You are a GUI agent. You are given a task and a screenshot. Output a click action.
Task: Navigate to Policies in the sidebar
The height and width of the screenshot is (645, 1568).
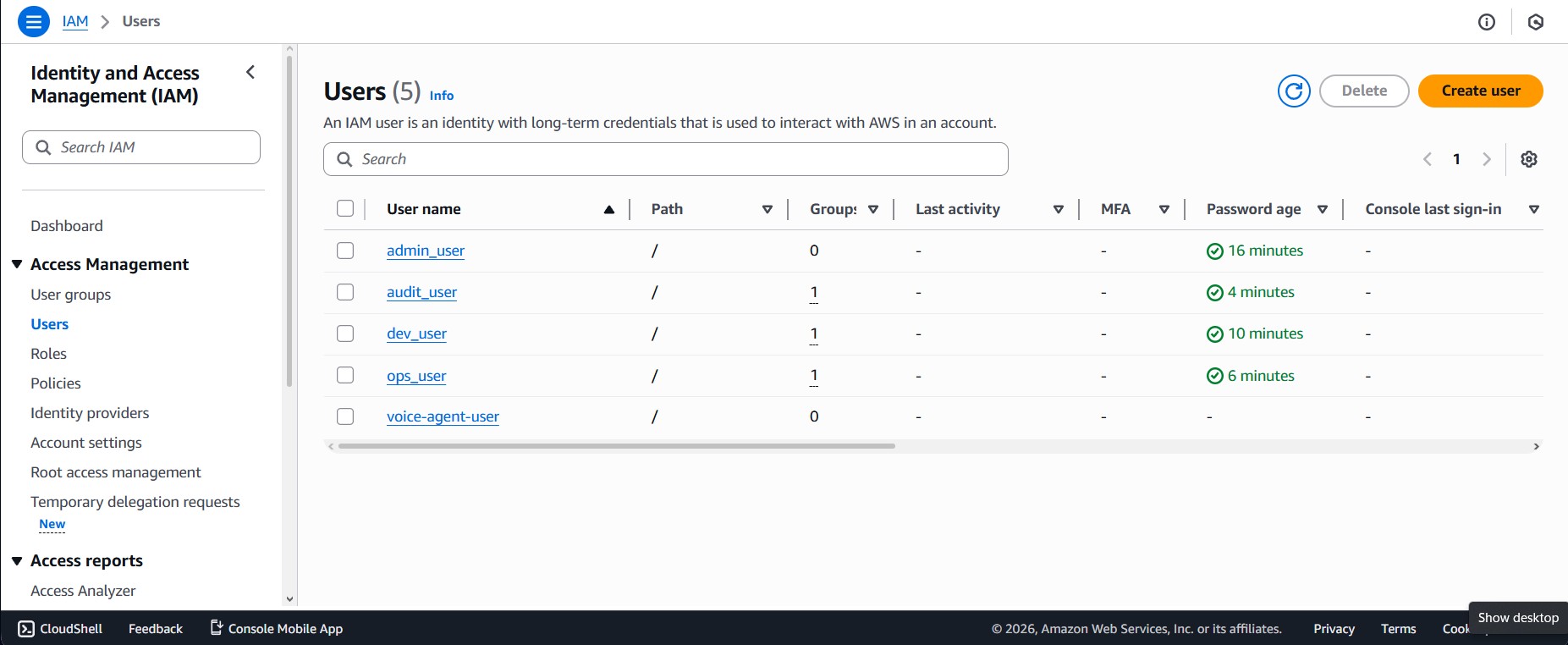(x=56, y=383)
